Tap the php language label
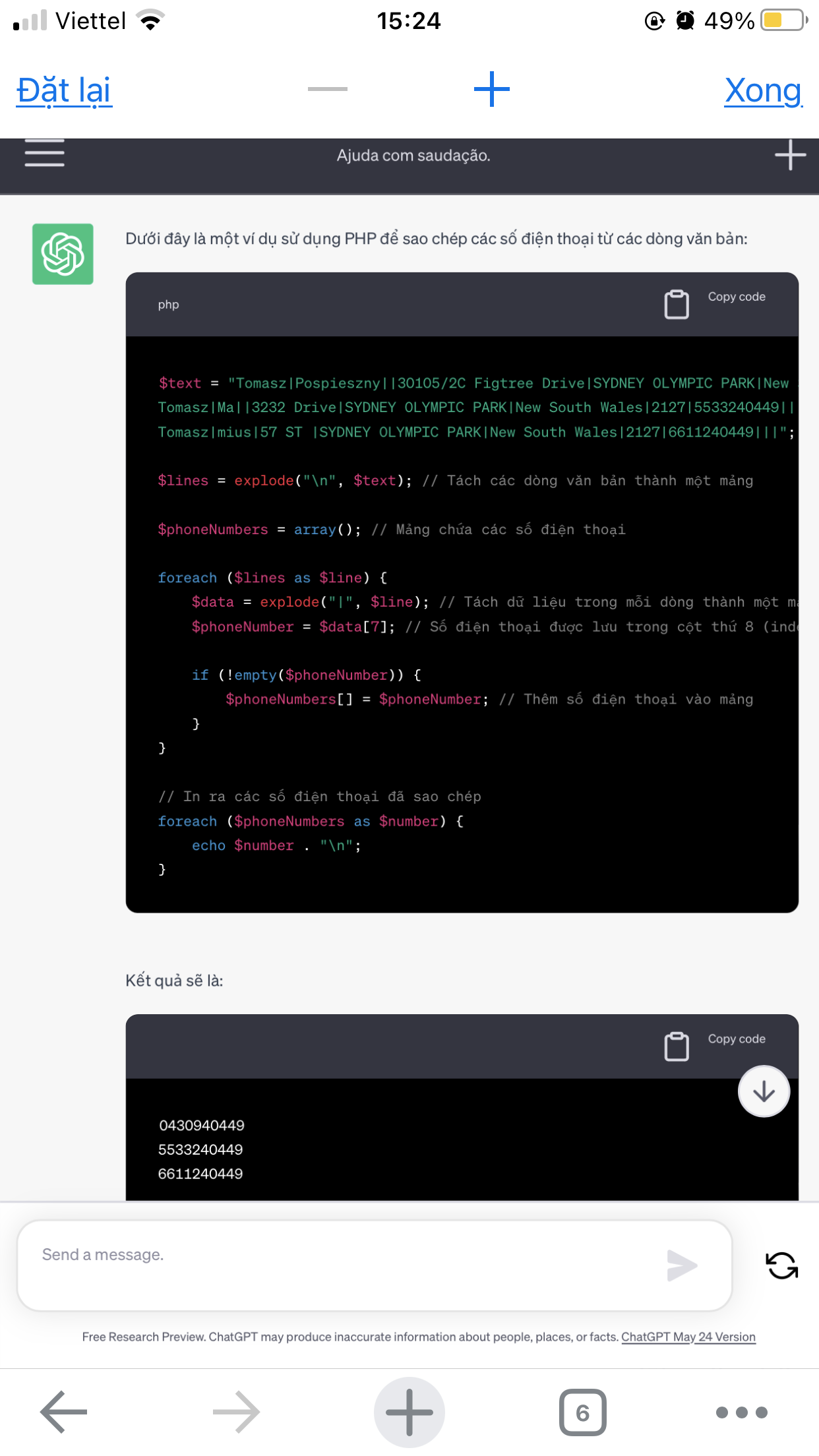 coord(168,305)
